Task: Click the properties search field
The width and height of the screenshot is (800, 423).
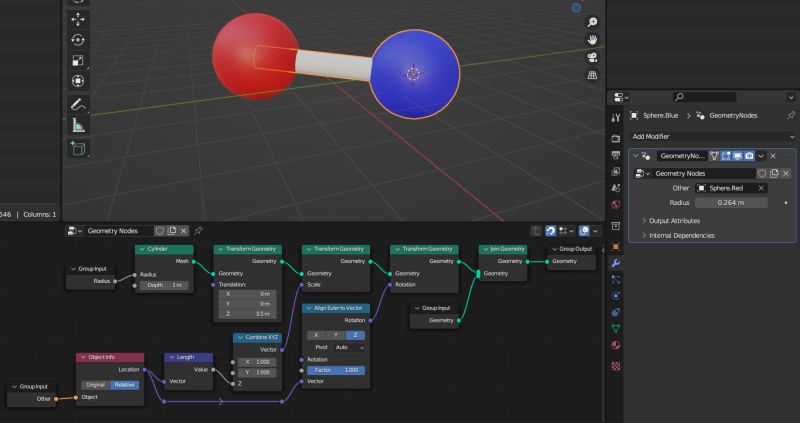Action: pos(705,97)
